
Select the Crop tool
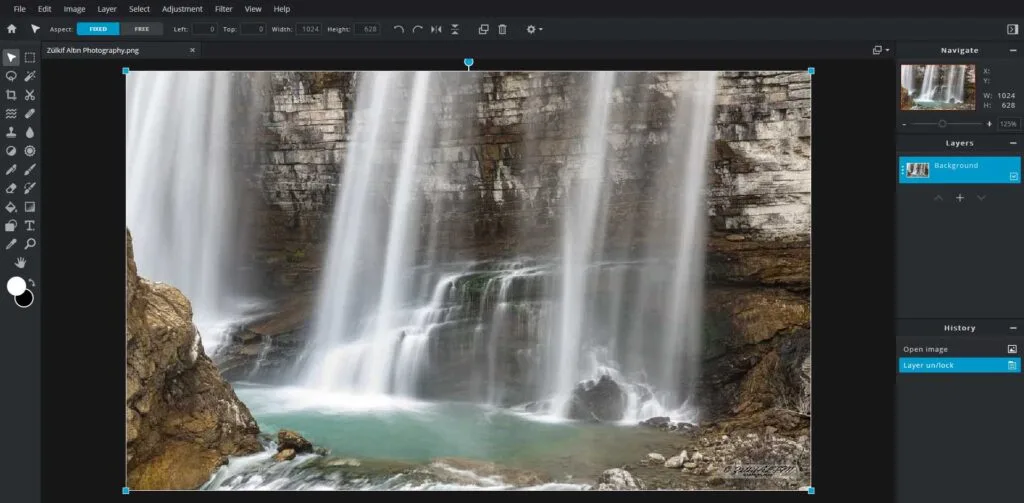tap(11, 95)
